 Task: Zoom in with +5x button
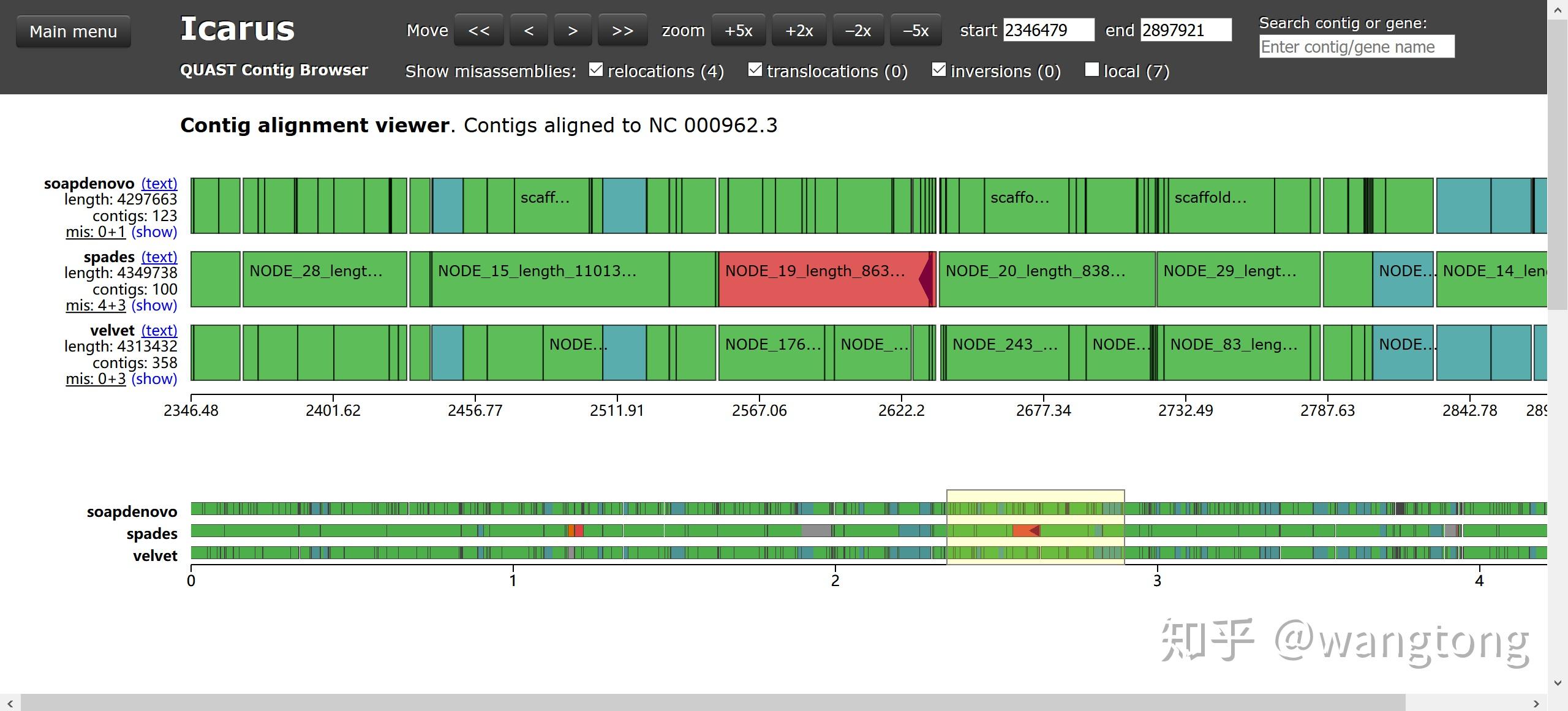point(738,31)
